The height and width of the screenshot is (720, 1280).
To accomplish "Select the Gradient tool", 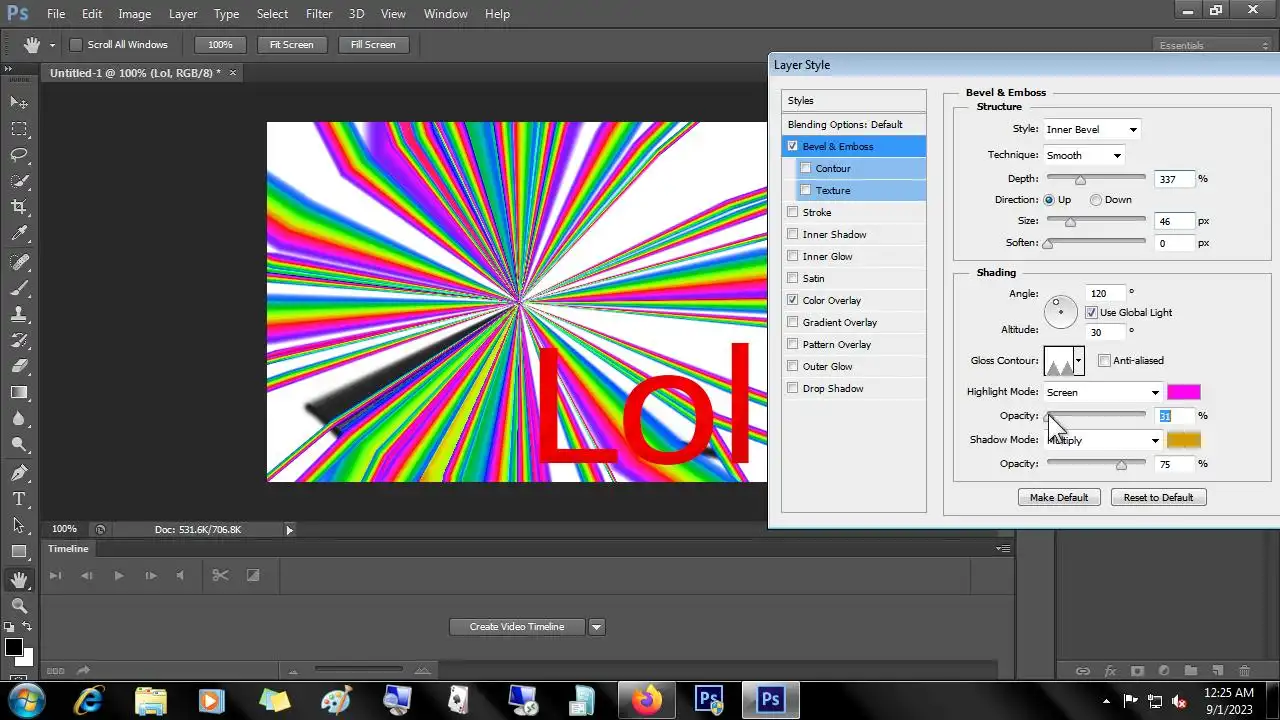I will tap(19, 392).
